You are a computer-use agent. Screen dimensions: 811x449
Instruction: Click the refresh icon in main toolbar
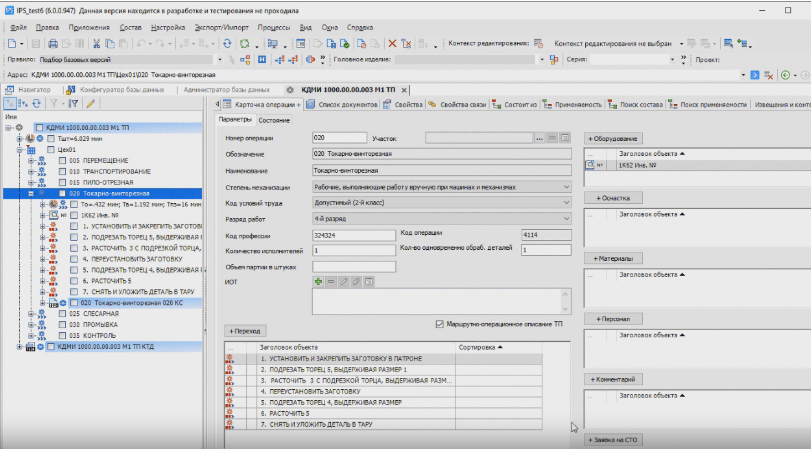pos(229,44)
